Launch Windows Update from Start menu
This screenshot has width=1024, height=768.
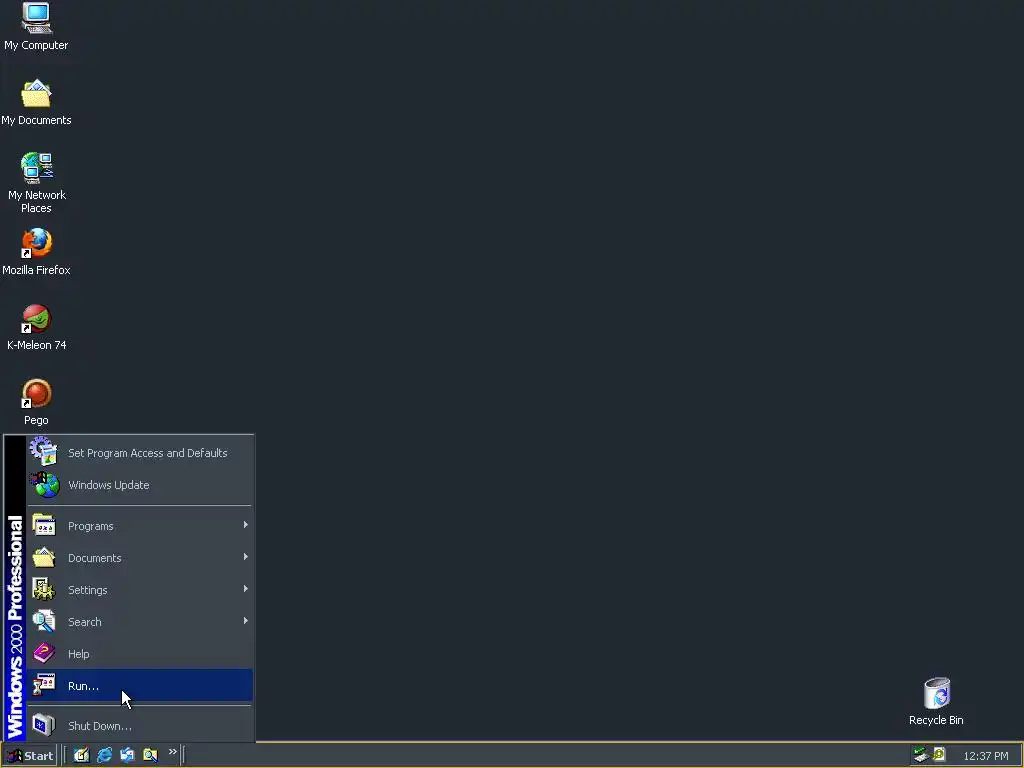(139, 485)
